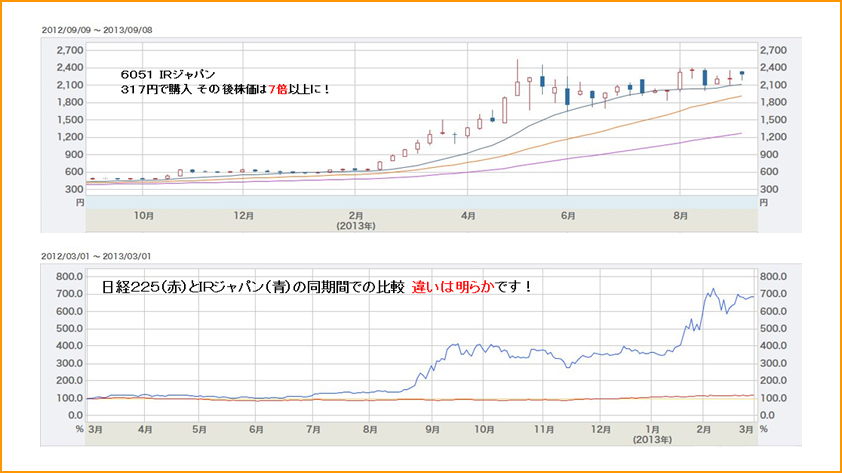The image size is (842, 473).
Task: Click 12月 on the top chart's time axis
Action: 244,215
